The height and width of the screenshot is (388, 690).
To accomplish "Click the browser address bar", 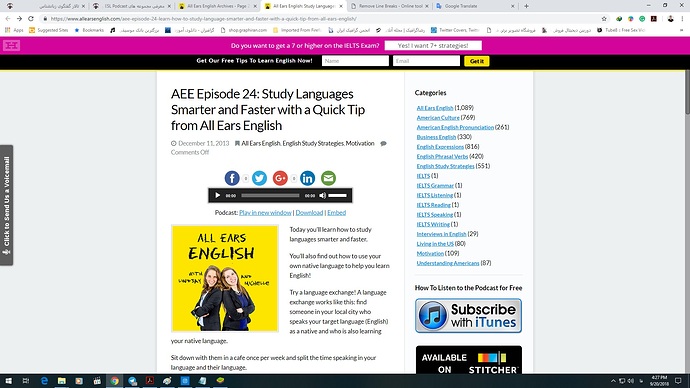I will click(x=321, y=19).
